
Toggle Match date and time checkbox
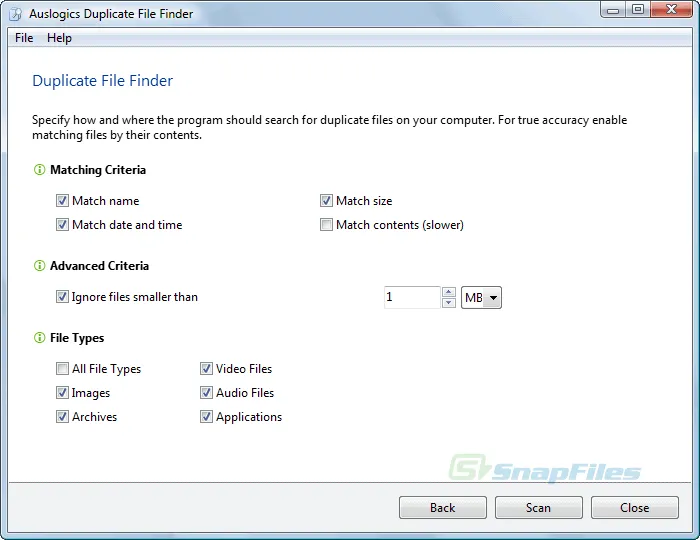[62, 224]
